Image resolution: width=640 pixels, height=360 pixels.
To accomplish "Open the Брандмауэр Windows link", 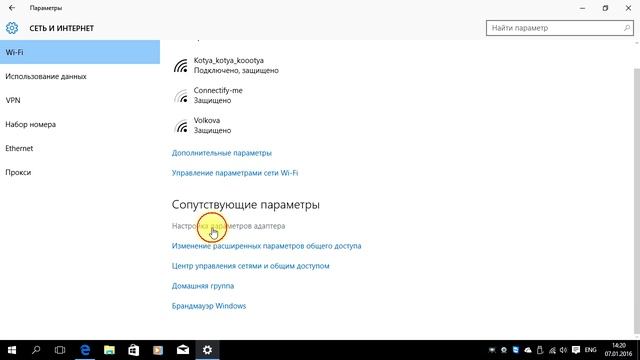I will click(209, 306).
